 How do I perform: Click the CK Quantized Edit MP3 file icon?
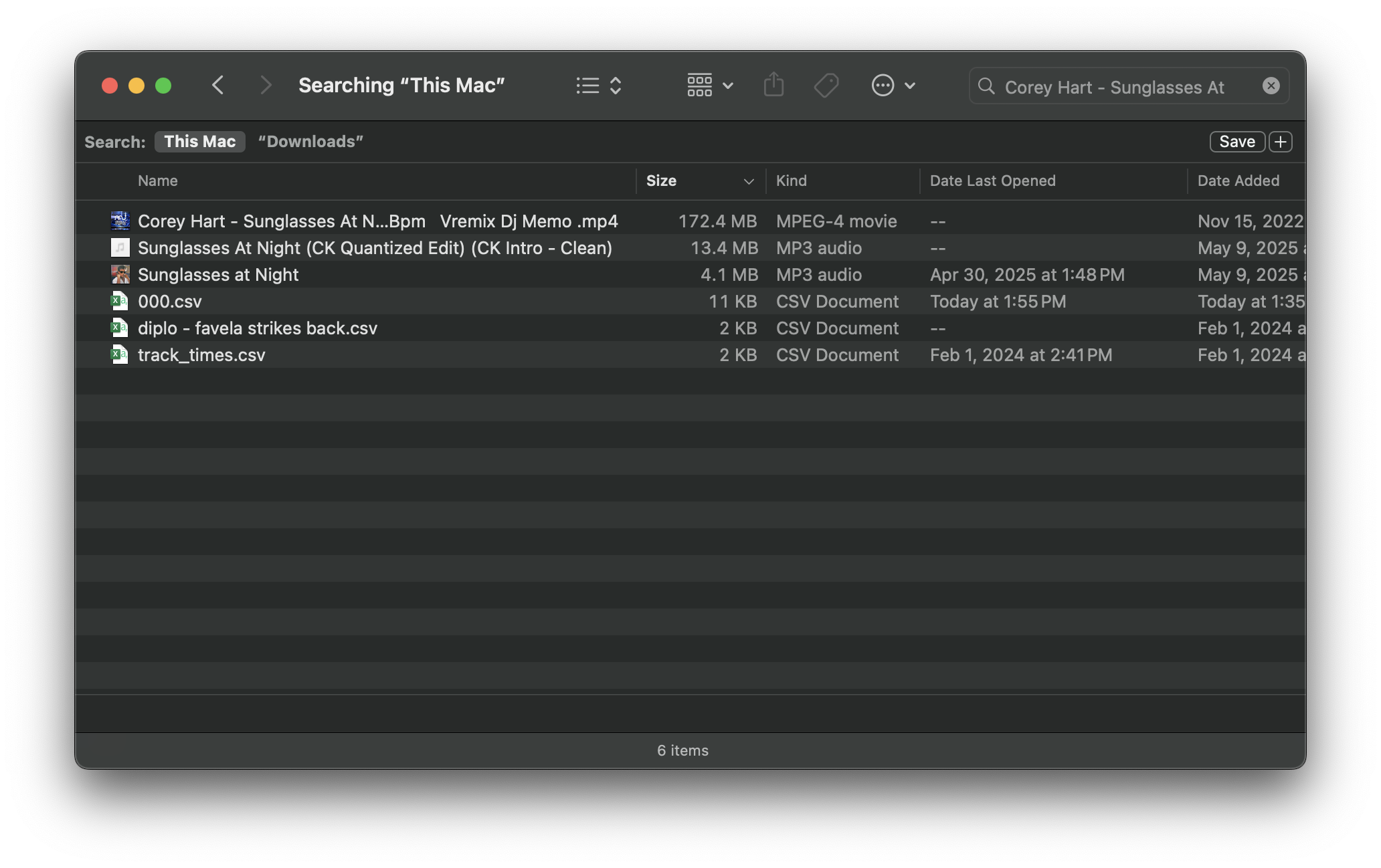120,248
